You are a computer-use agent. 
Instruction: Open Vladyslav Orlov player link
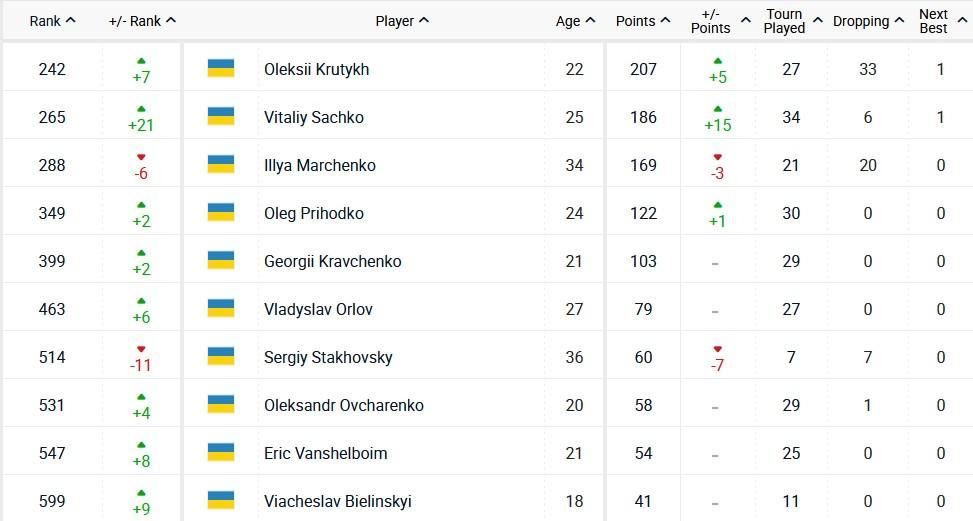point(318,309)
